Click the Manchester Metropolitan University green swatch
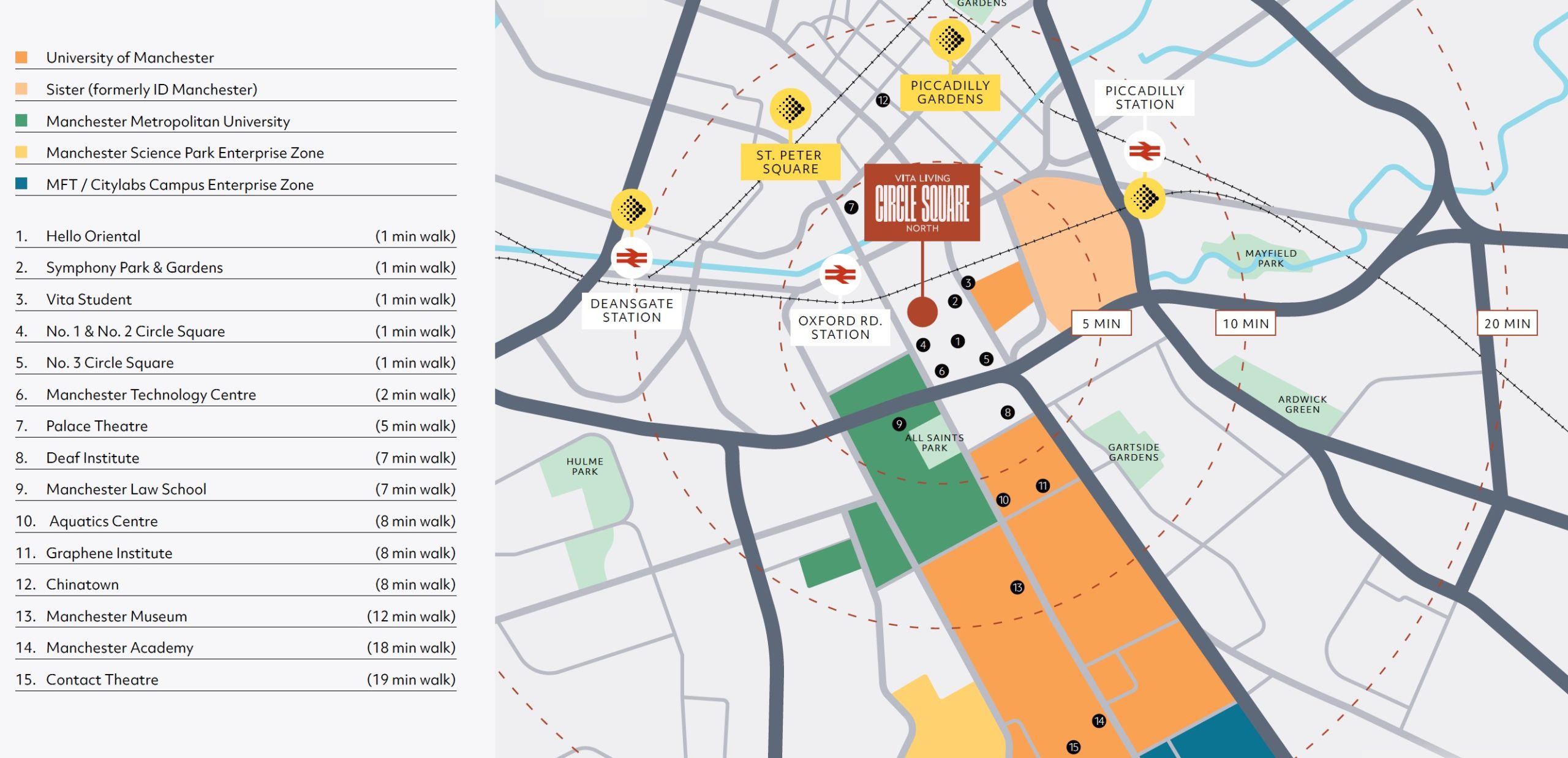Viewport: 1568px width, 758px height. 21,121
